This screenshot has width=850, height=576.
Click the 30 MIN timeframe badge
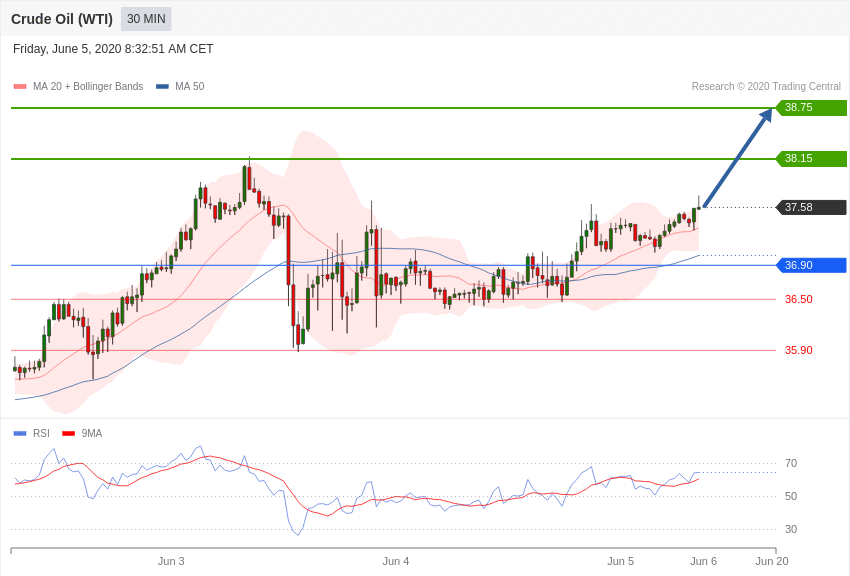pos(146,19)
